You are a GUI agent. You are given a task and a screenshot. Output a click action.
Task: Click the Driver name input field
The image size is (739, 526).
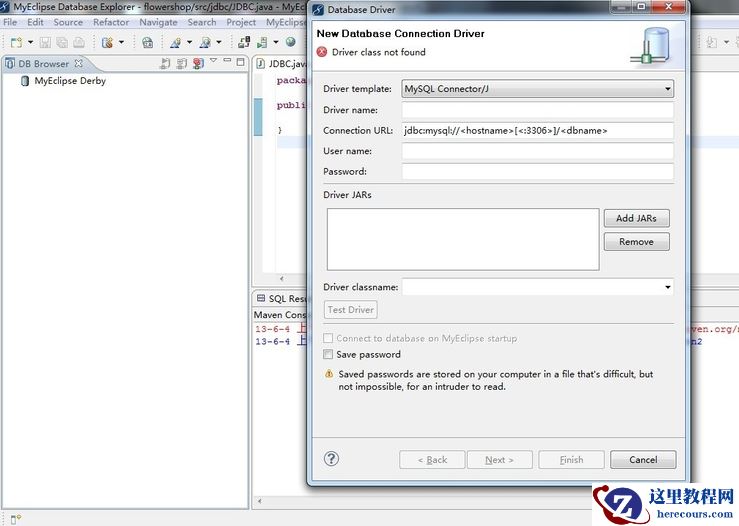(537, 110)
